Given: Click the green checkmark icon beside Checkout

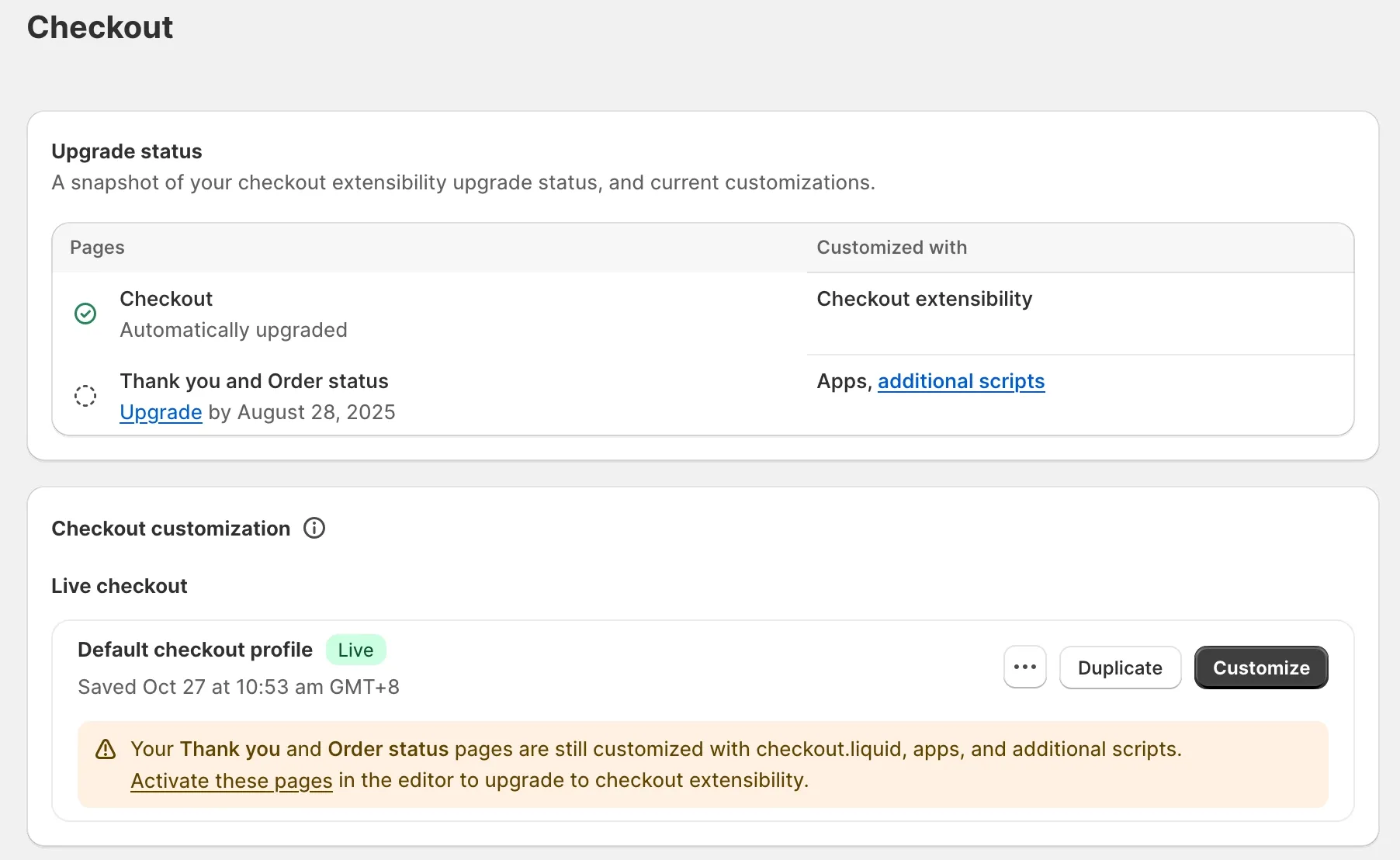Looking at the screenshot, I should (x=85, y=314).
